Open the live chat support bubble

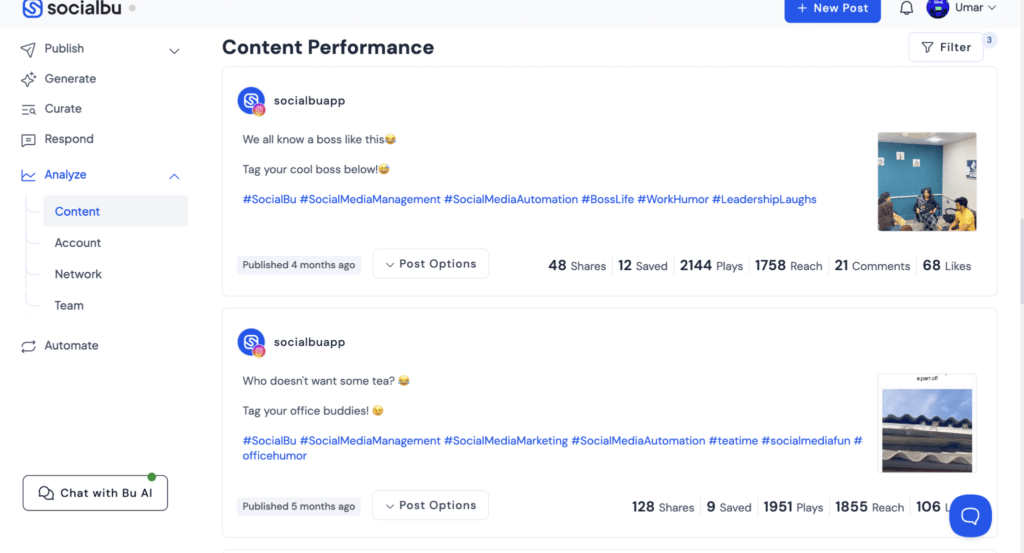(x=970, y=515)
